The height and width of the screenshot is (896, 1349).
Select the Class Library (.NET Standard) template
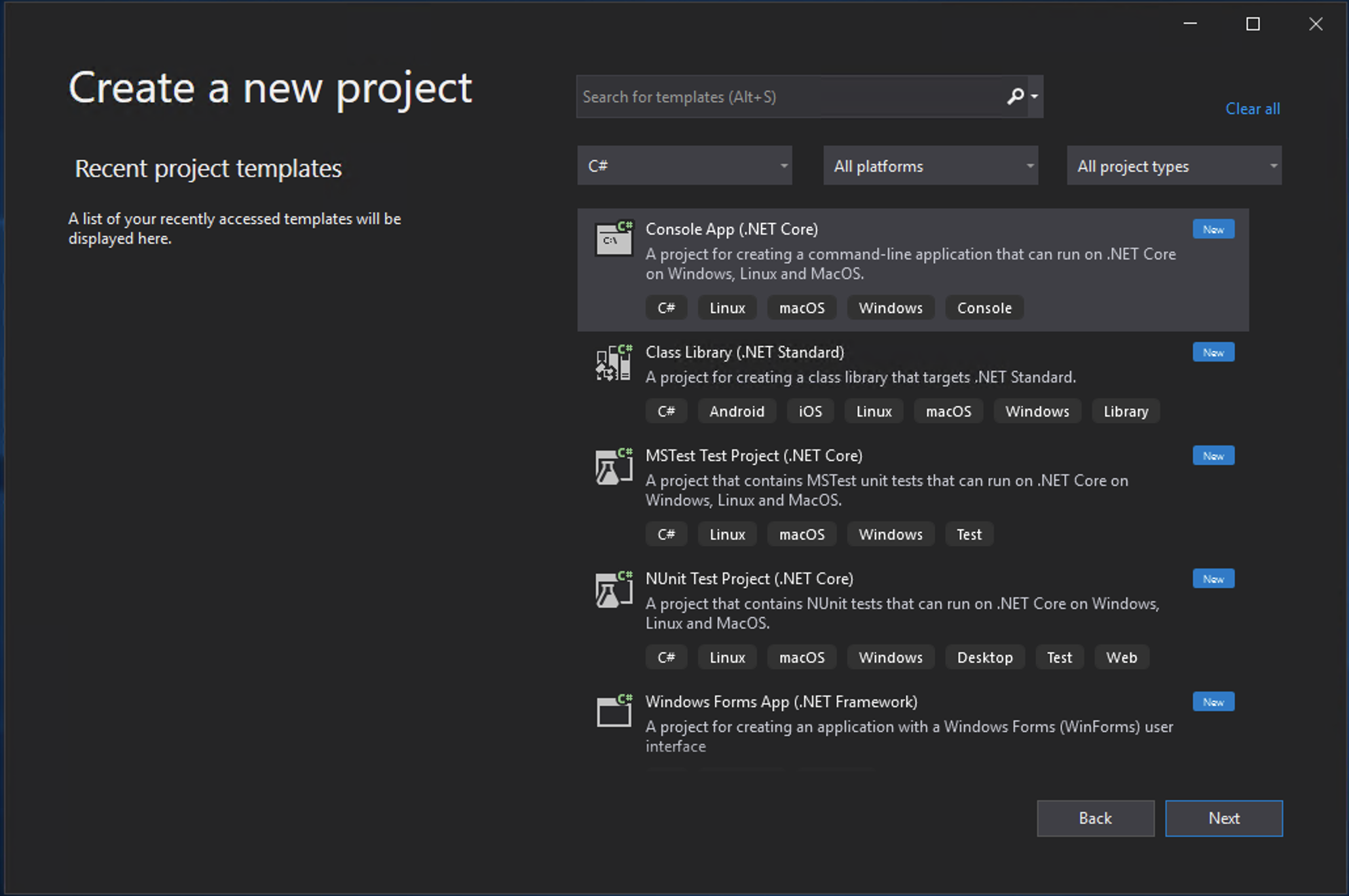click(x=744, y=352)
